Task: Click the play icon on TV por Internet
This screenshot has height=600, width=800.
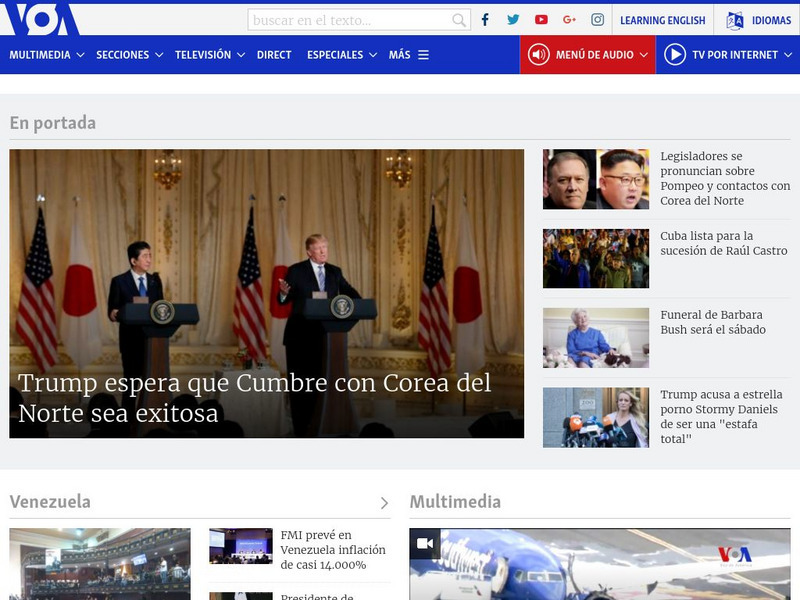Action: point(678,55)
